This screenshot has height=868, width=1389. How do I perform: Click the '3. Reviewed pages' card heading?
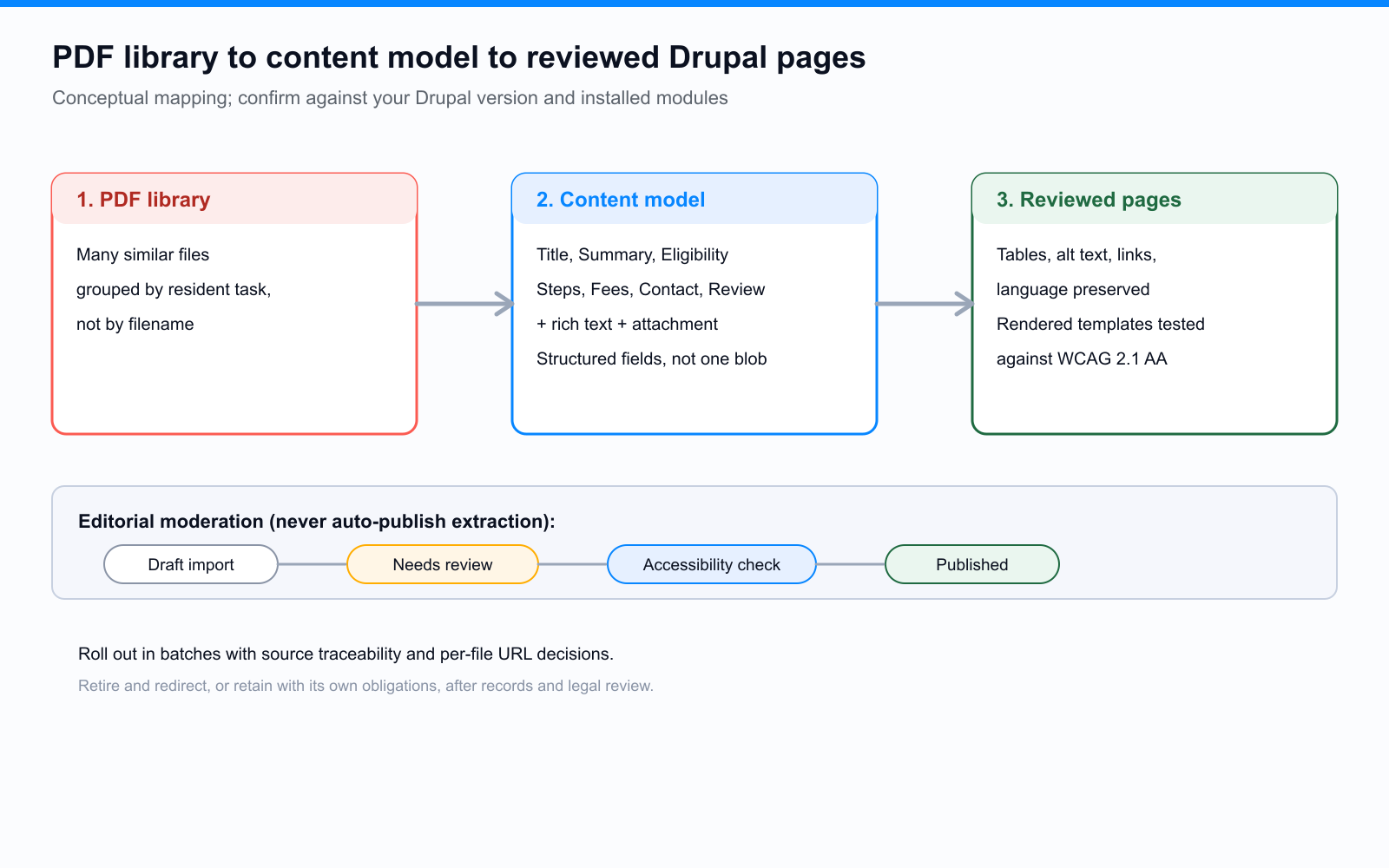tap(1089, 200)
